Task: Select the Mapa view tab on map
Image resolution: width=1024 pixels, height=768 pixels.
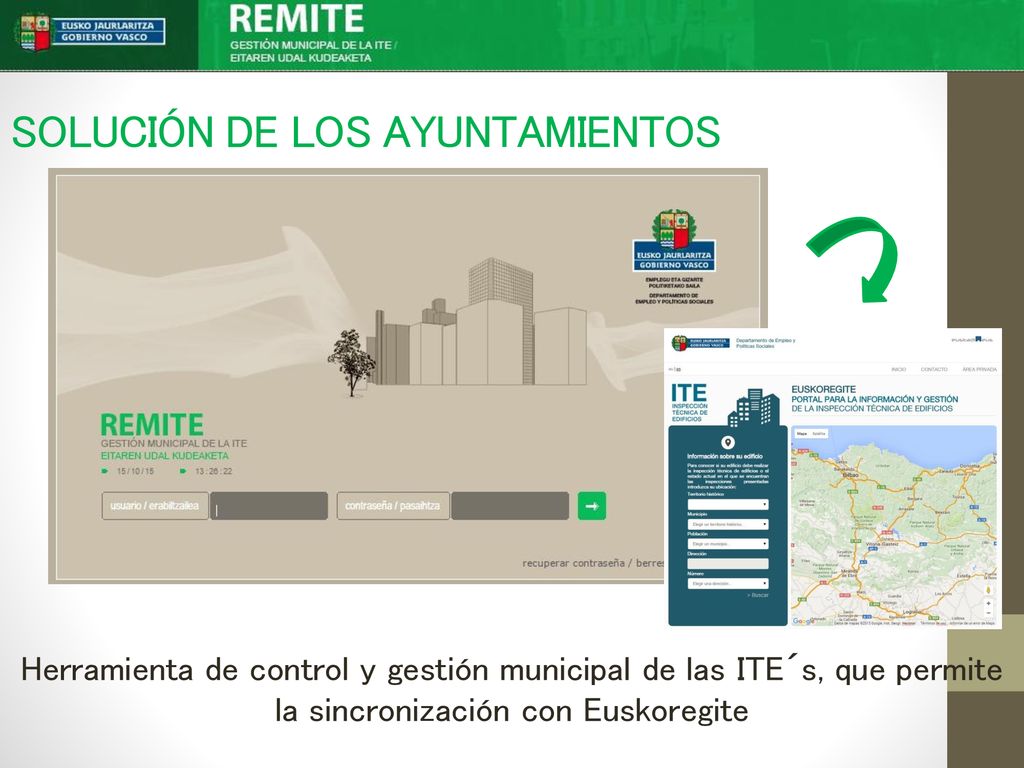Action: click(x=802, y=434)
